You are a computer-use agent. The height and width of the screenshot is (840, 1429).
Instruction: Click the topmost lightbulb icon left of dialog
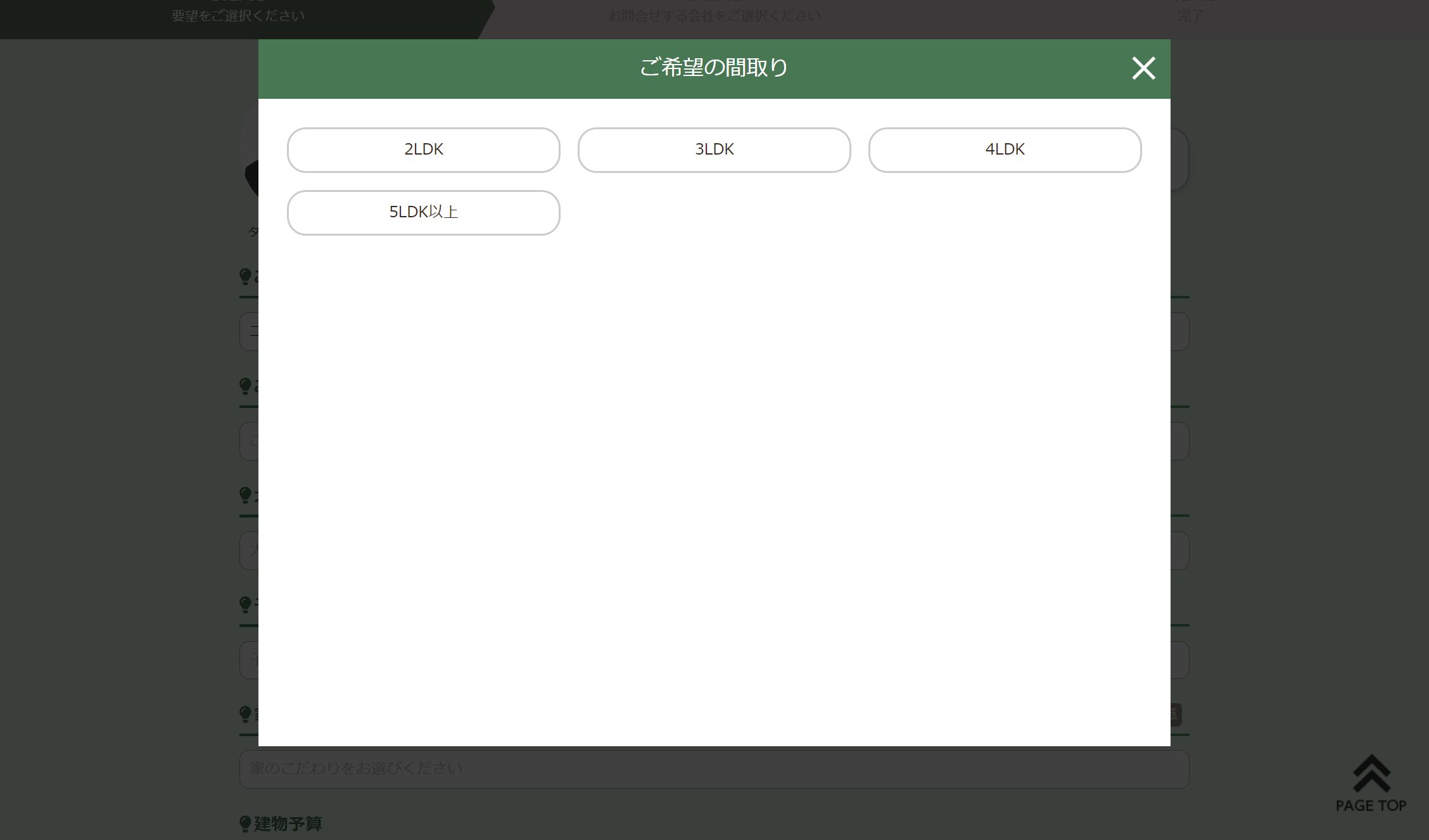(245, 276)
